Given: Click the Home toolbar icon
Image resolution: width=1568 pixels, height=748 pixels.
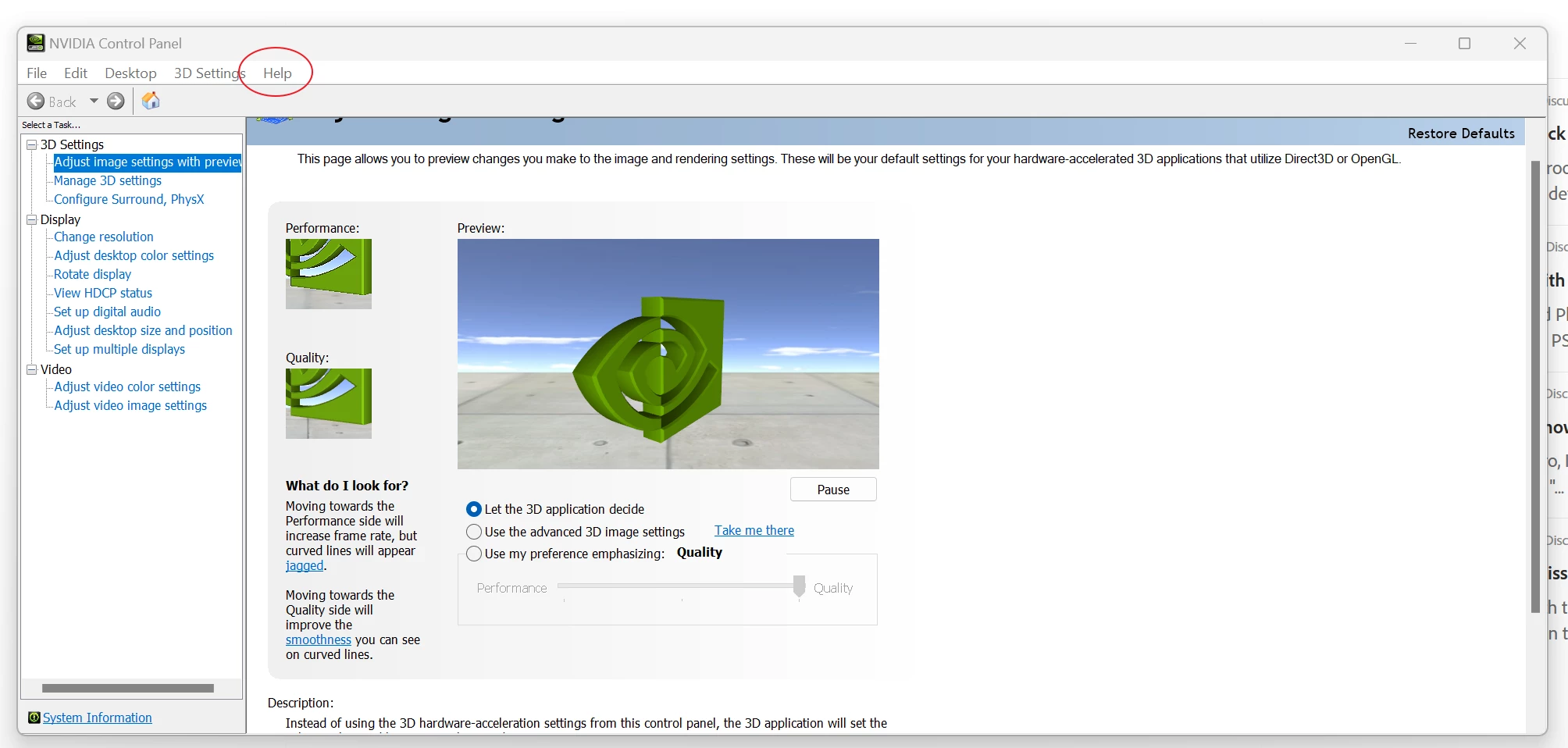Looking at the screenshot, I should (x=151, y=101).
